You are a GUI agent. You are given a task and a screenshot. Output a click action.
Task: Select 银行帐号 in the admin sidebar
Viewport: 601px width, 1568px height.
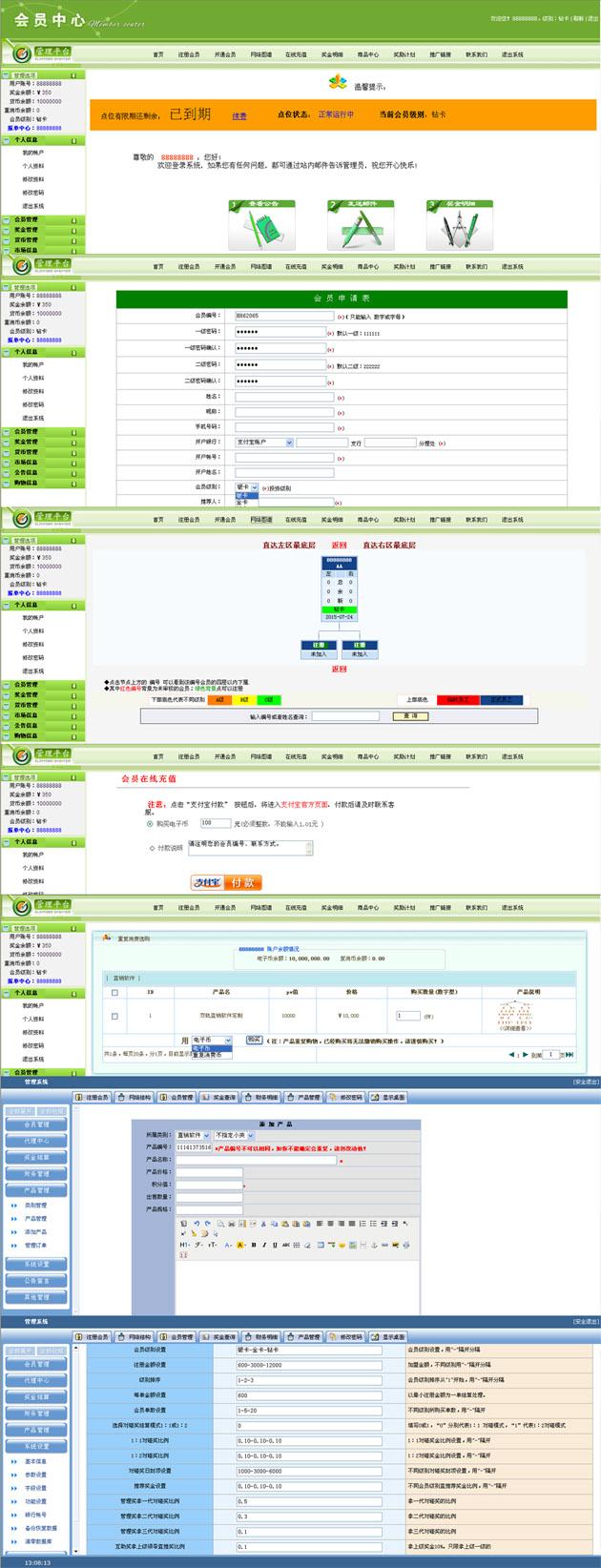tap(35, 1515)
